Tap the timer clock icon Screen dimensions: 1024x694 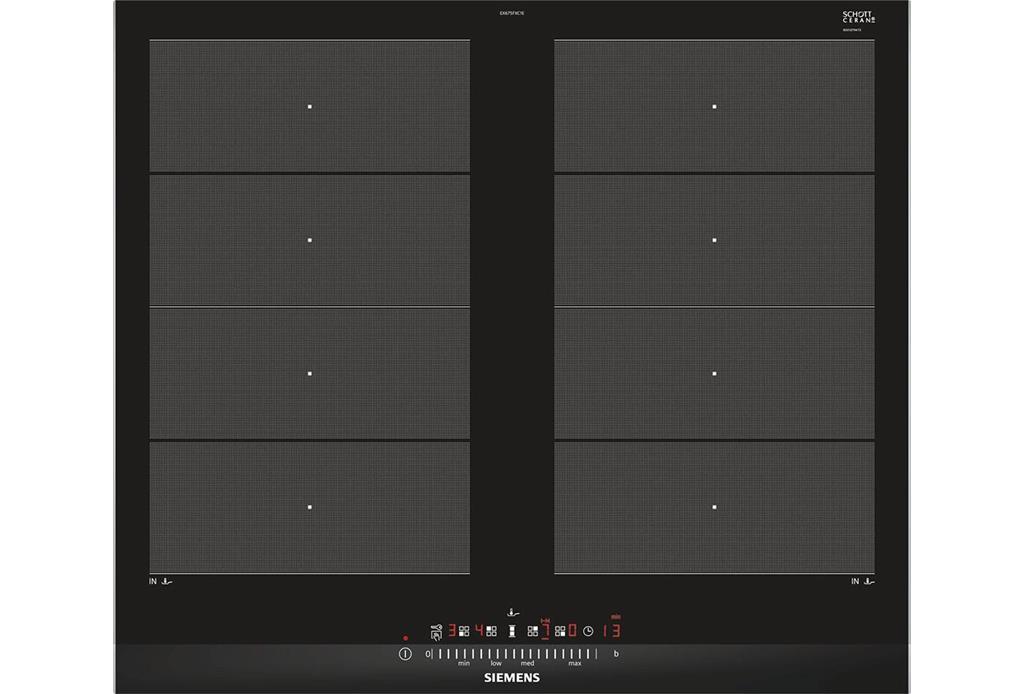coord(588,631)
